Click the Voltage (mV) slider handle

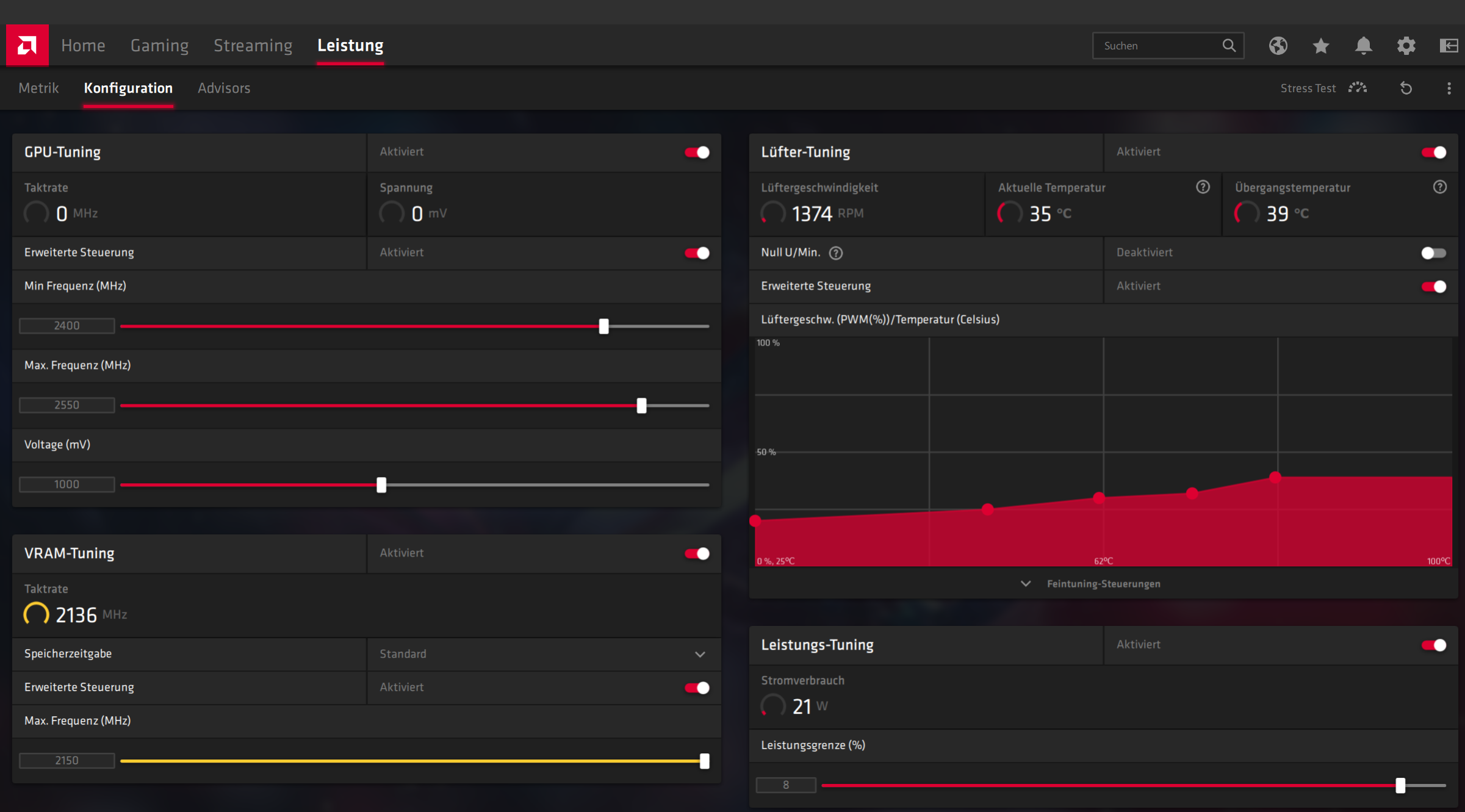point(381,485)
